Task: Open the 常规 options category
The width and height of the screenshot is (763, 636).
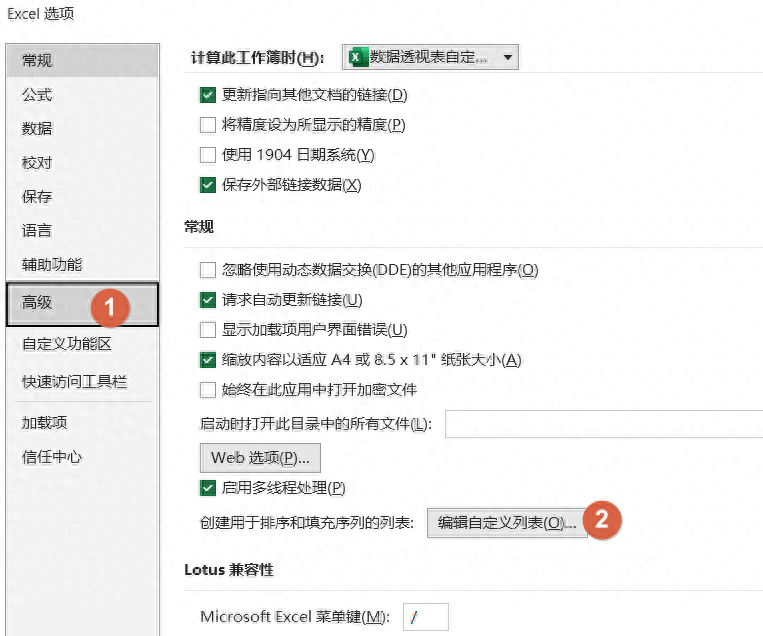Action: coord(37,61)
